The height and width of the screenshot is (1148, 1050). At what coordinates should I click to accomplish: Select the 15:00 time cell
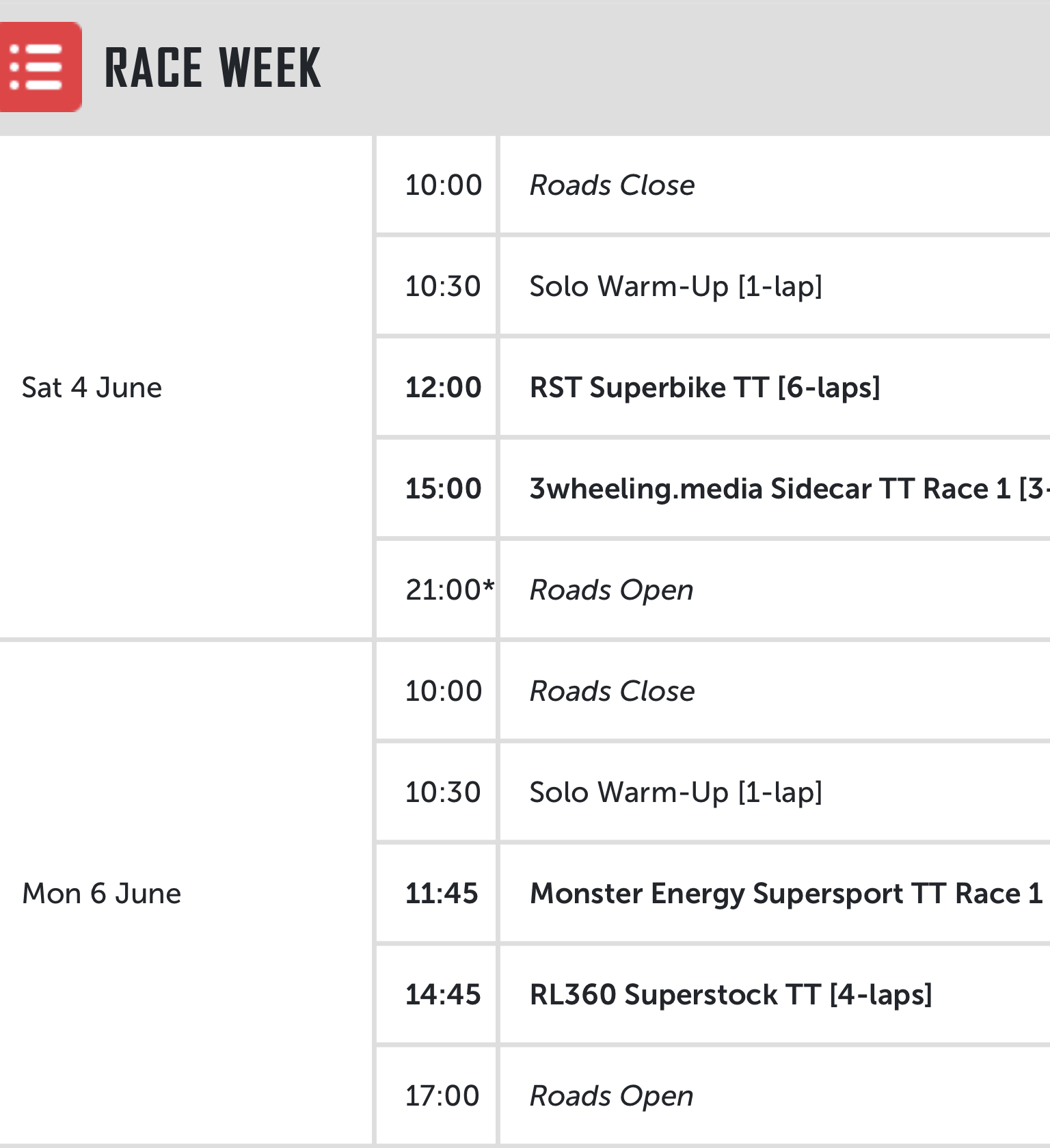(436, 488)
